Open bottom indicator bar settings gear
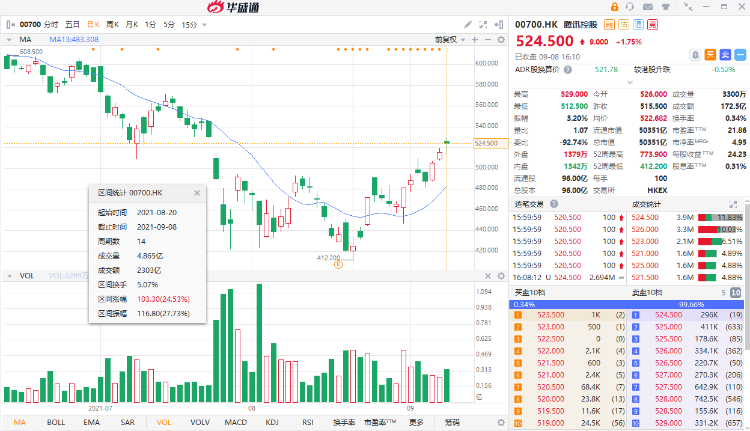Image resolution: width=750 pixels, height=431 pixels. pos(501,422)
